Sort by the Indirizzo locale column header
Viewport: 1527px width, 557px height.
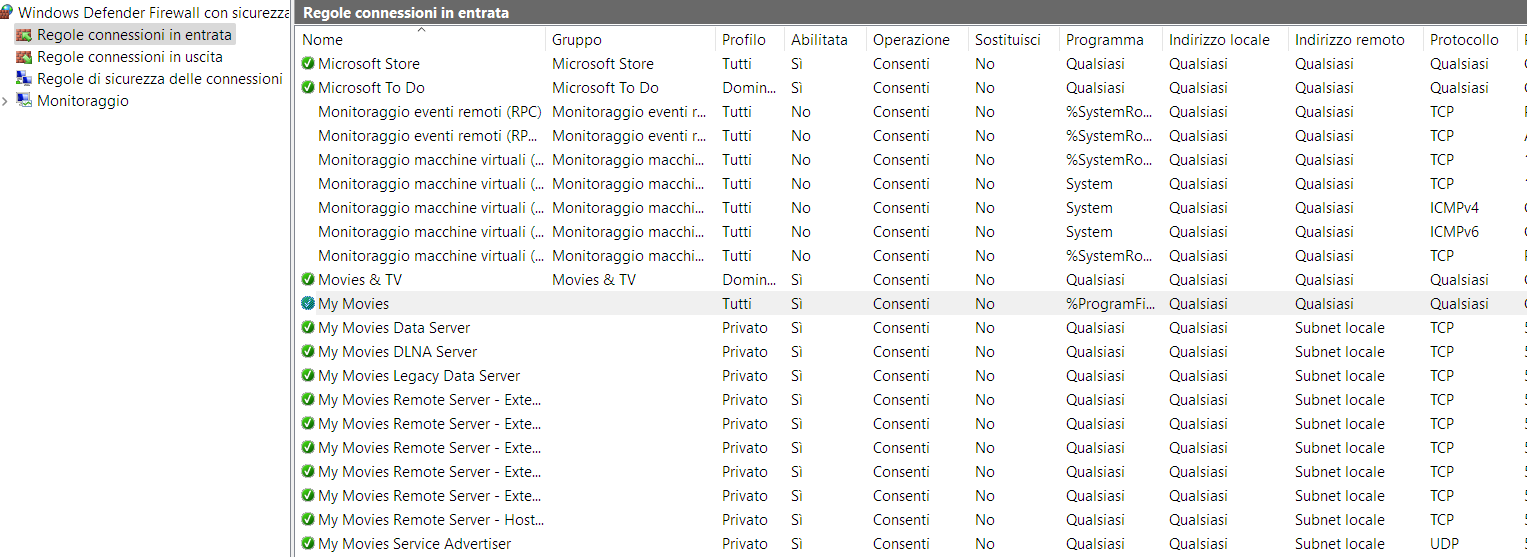click(x=1225, y=40)
